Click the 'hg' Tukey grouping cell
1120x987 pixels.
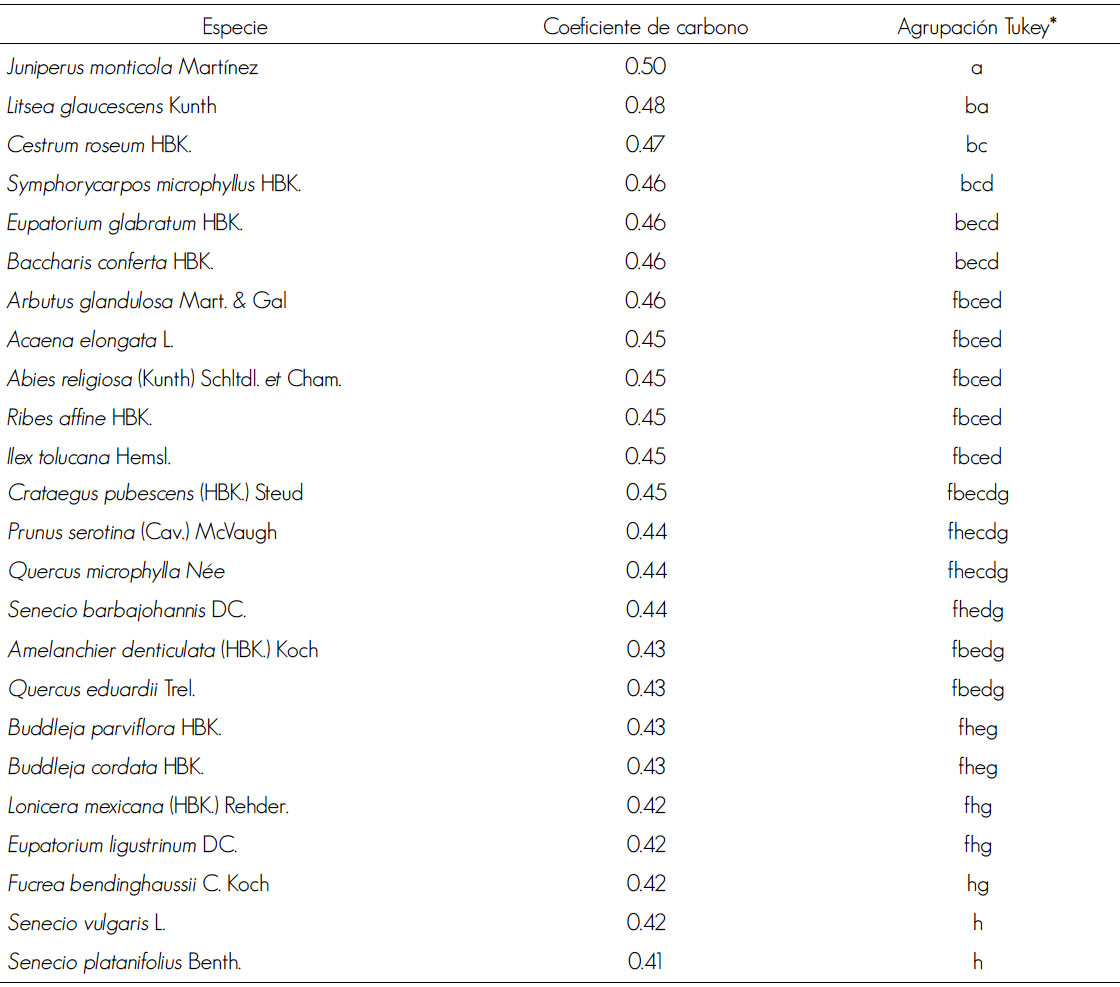click(977, 884)
